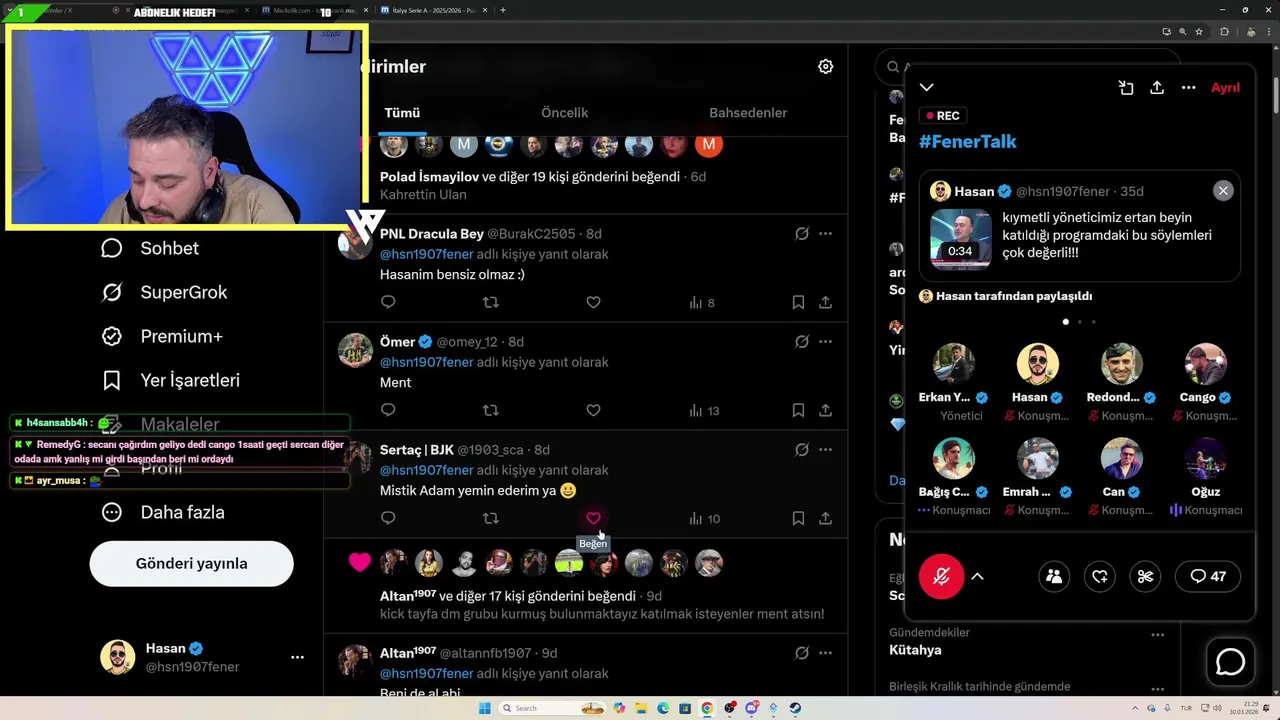Expand microphone options chevron in Space

(978, 576)
